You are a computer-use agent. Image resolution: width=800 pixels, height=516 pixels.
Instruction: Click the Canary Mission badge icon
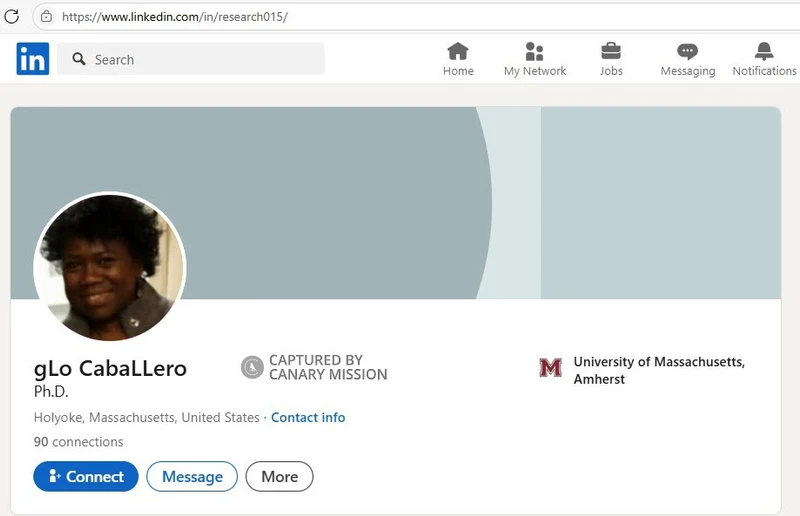252,368
